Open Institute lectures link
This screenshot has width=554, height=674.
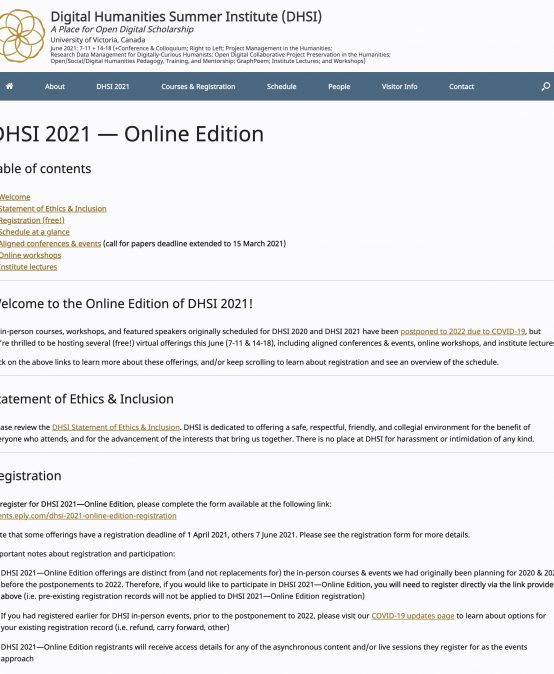coord(28,267)
